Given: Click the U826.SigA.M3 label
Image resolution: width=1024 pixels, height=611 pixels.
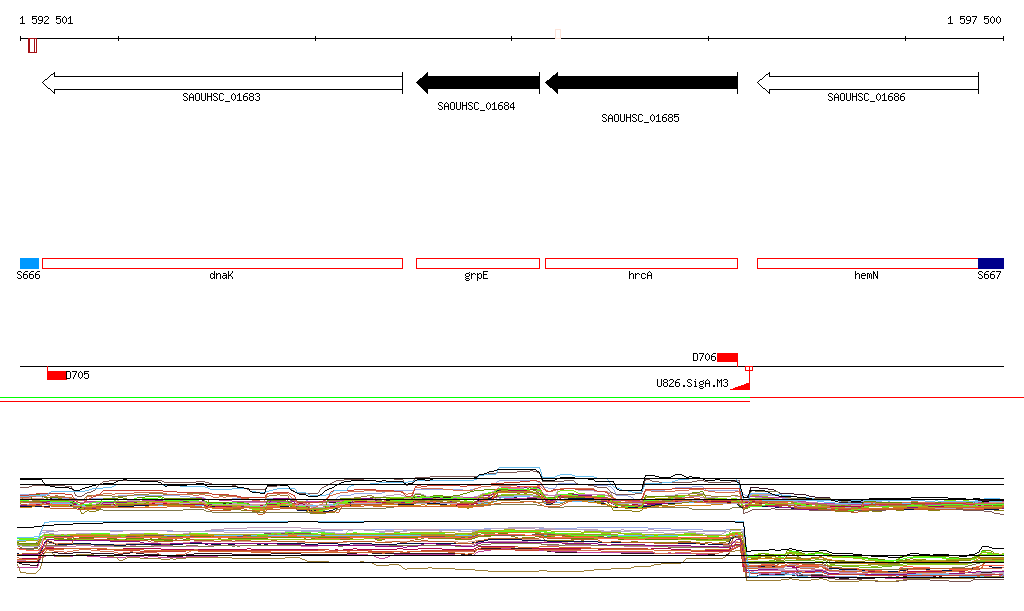Looking at the screenshot, I should pyautogui.click(x=692, y=383).
